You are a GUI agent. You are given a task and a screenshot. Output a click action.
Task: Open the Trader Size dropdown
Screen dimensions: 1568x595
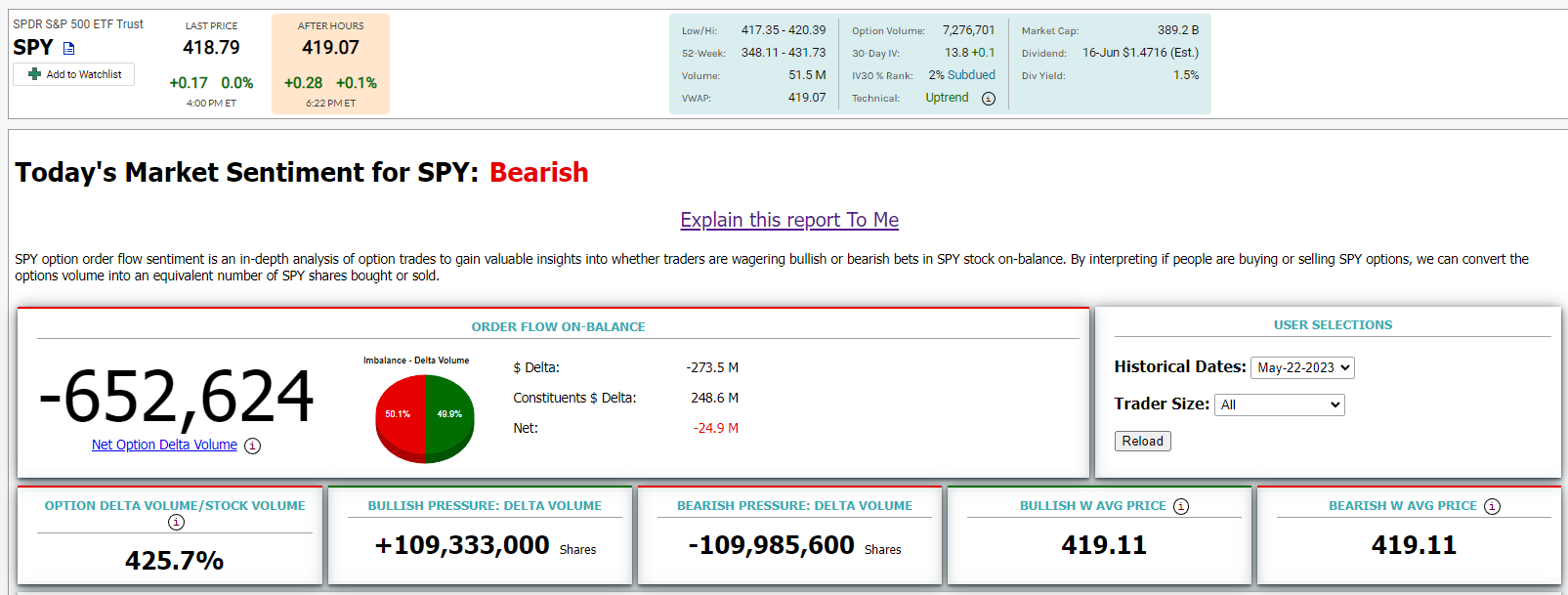pyautogui.click(x=1280, y=404)
